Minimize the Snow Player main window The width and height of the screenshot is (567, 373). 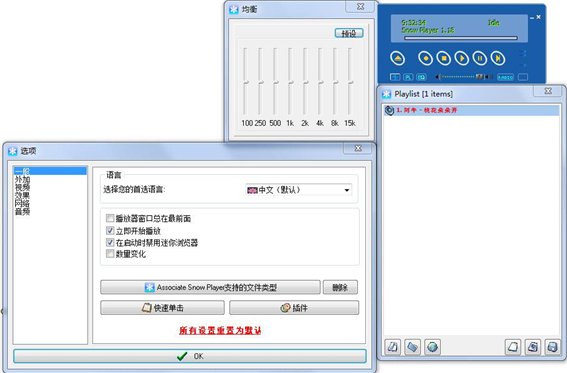532,18
